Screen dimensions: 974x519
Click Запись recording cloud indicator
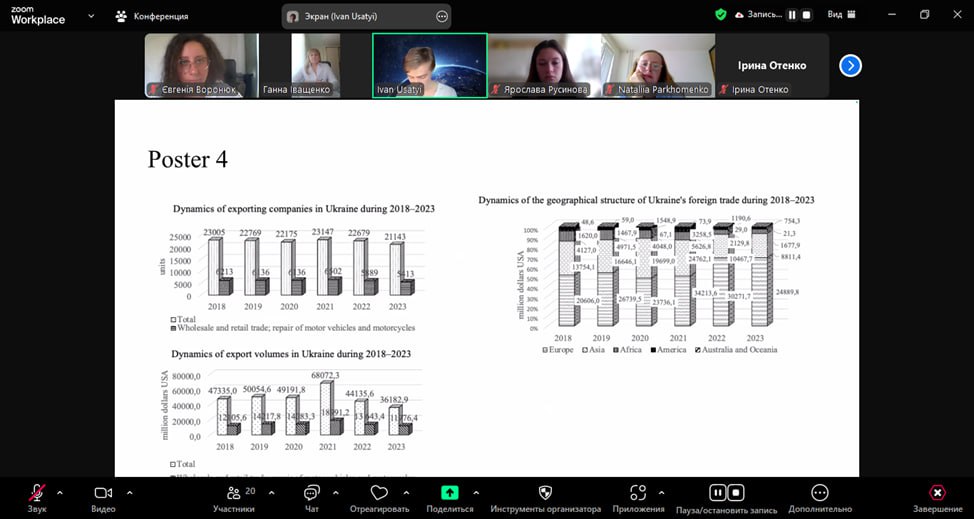pos(757,15)
